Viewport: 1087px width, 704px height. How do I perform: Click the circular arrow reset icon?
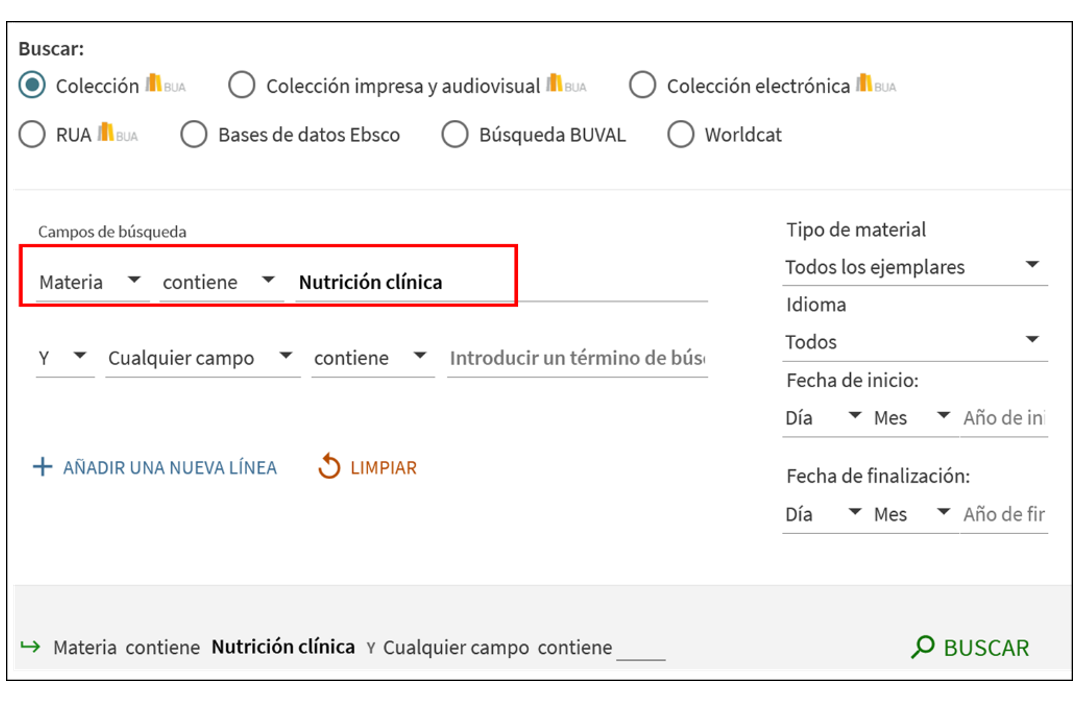(x=329, y=467)
